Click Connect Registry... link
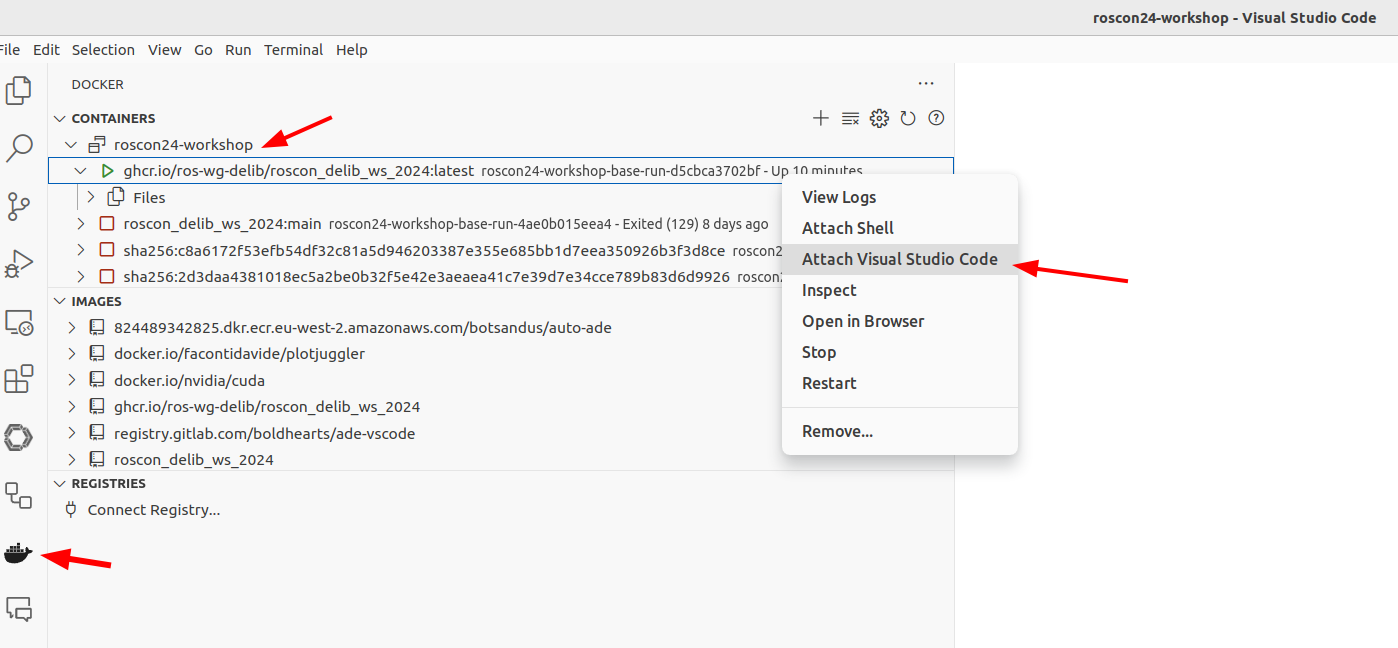Viewport: 1398px width, 648px height. click(x=154, y=510)
